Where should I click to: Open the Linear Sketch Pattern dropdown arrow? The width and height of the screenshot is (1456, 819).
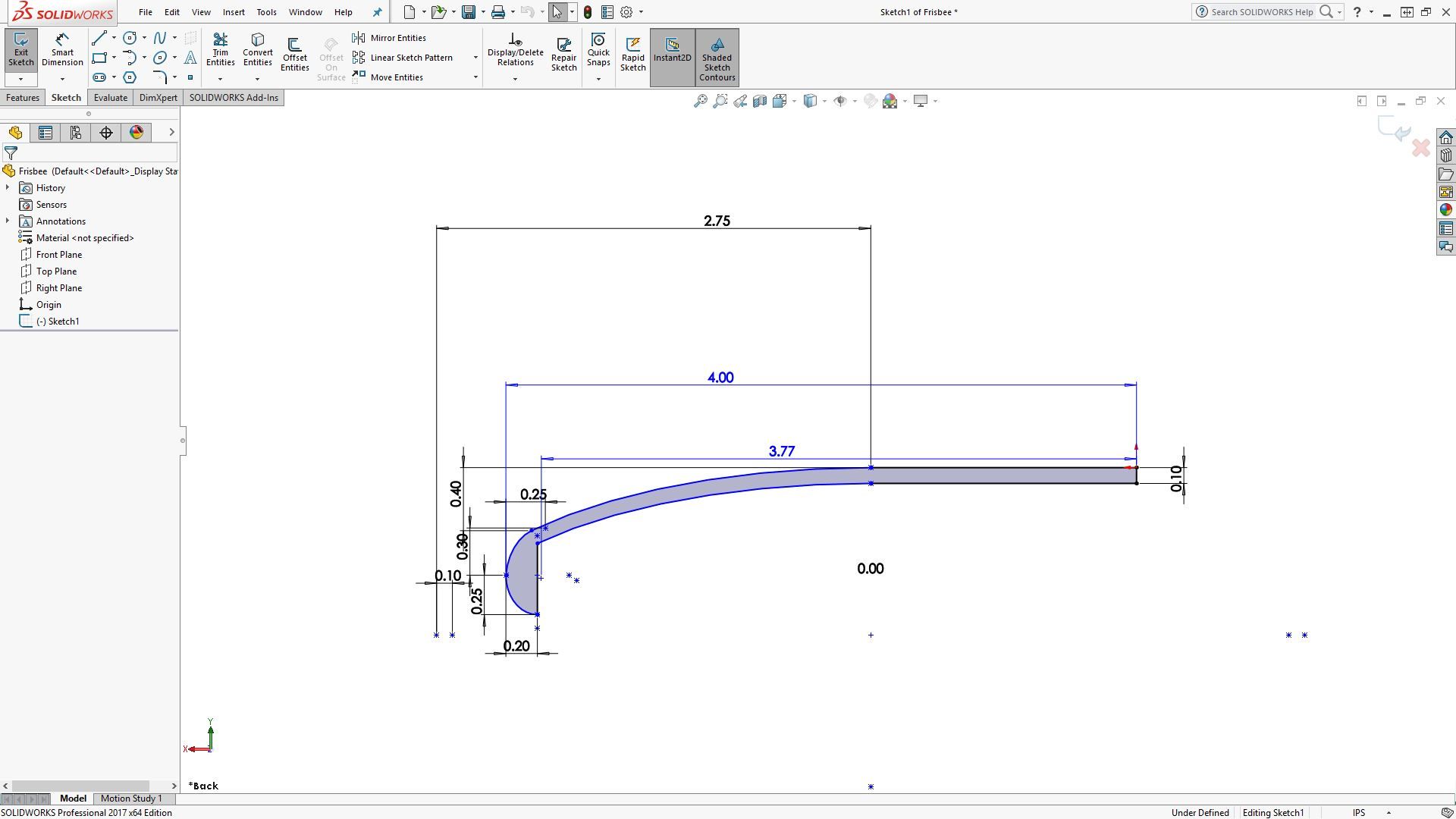pyautogui.click(x=475, y=58)
